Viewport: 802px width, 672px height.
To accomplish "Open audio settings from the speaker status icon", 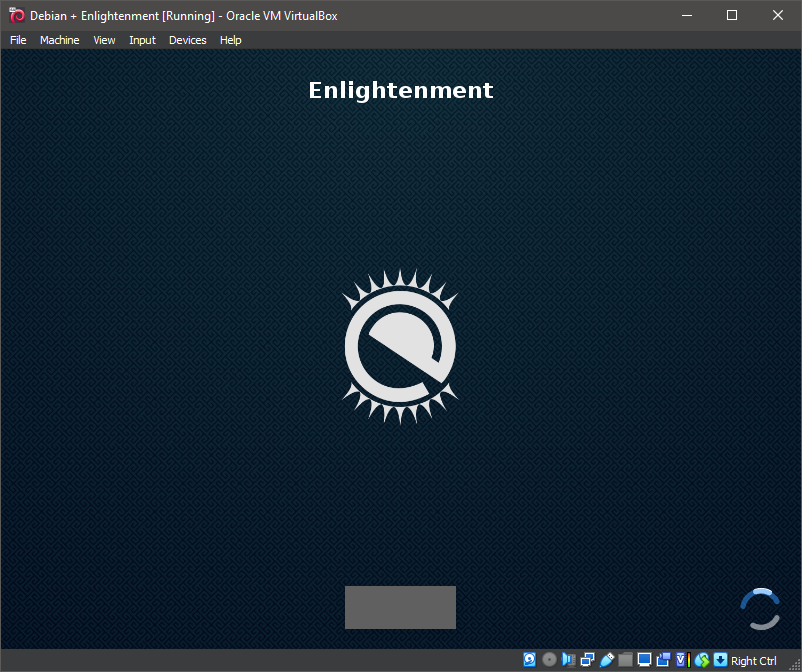I will (568, 660).
